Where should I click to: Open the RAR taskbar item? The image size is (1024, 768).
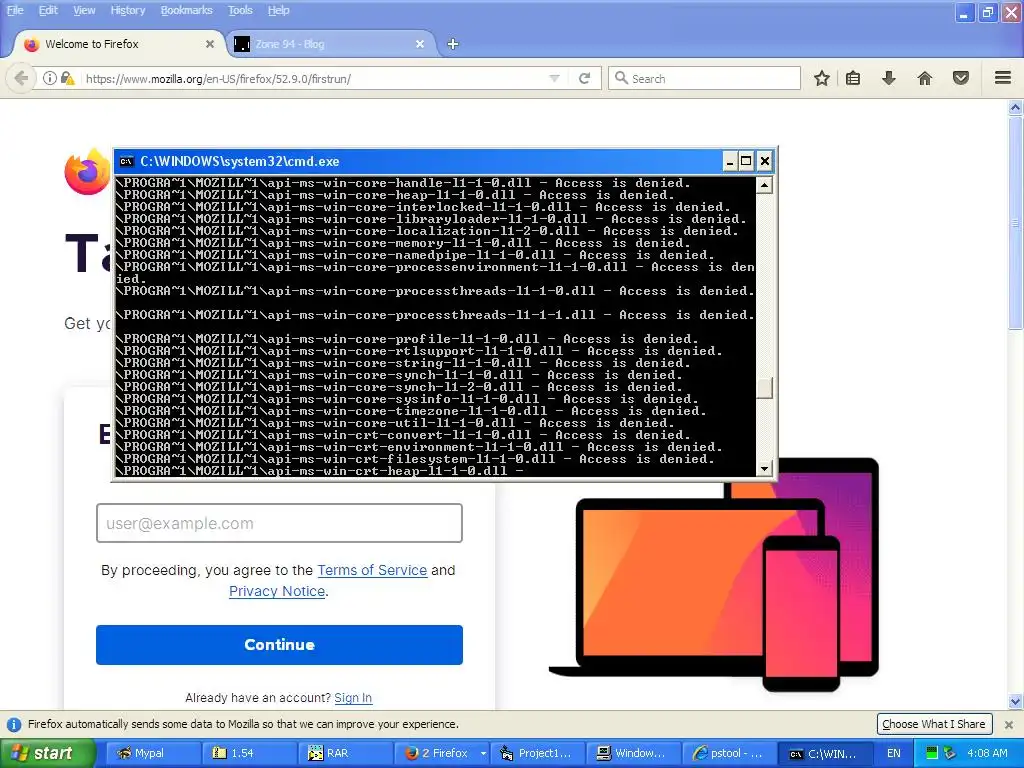(x=344, y=753)
